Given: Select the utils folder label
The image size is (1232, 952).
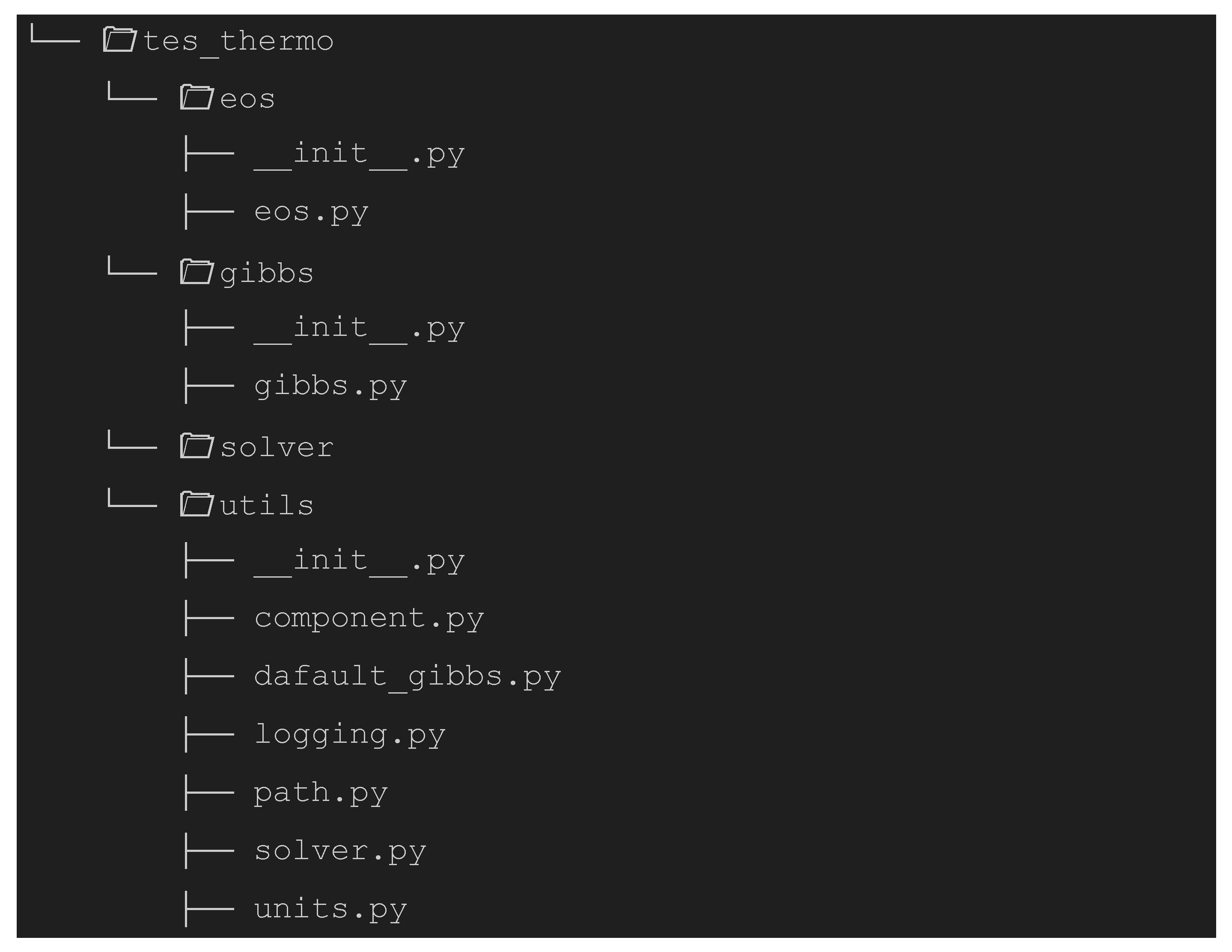Looking at the screenshot, I should [266, 506].
